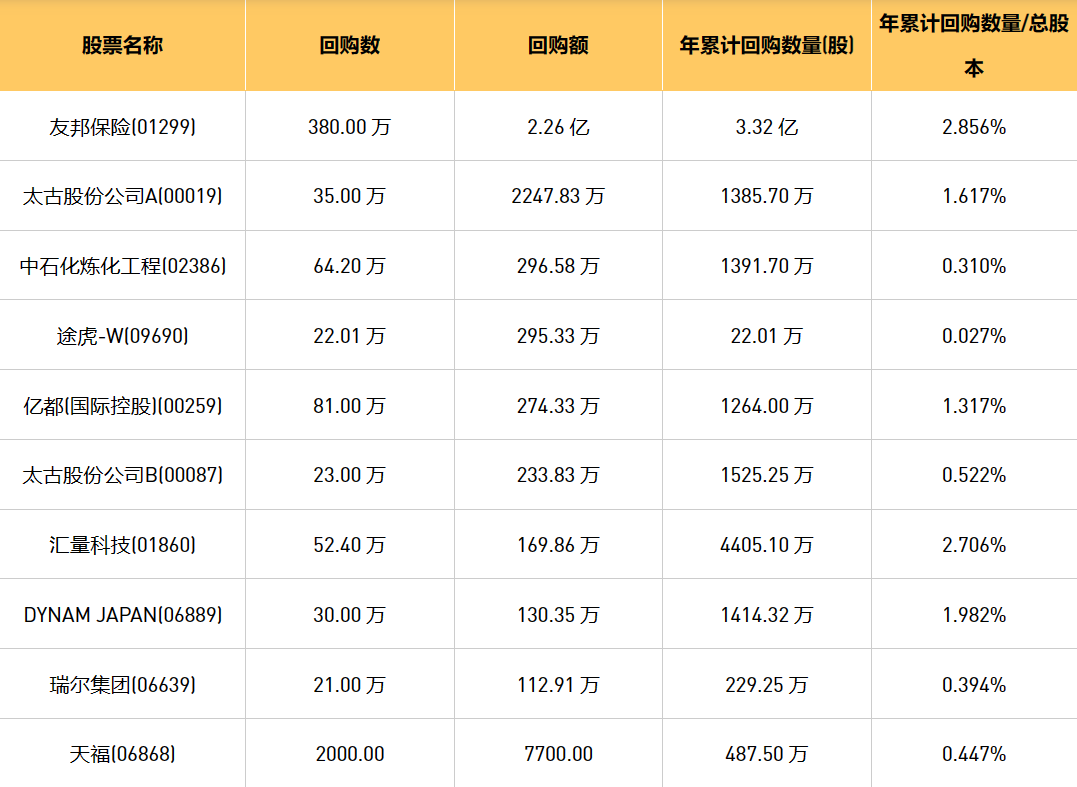The width and height of the screenshot is (1077, 787).
Task: Select the 天福(06868) stock name
Action: tap(122, 754)
